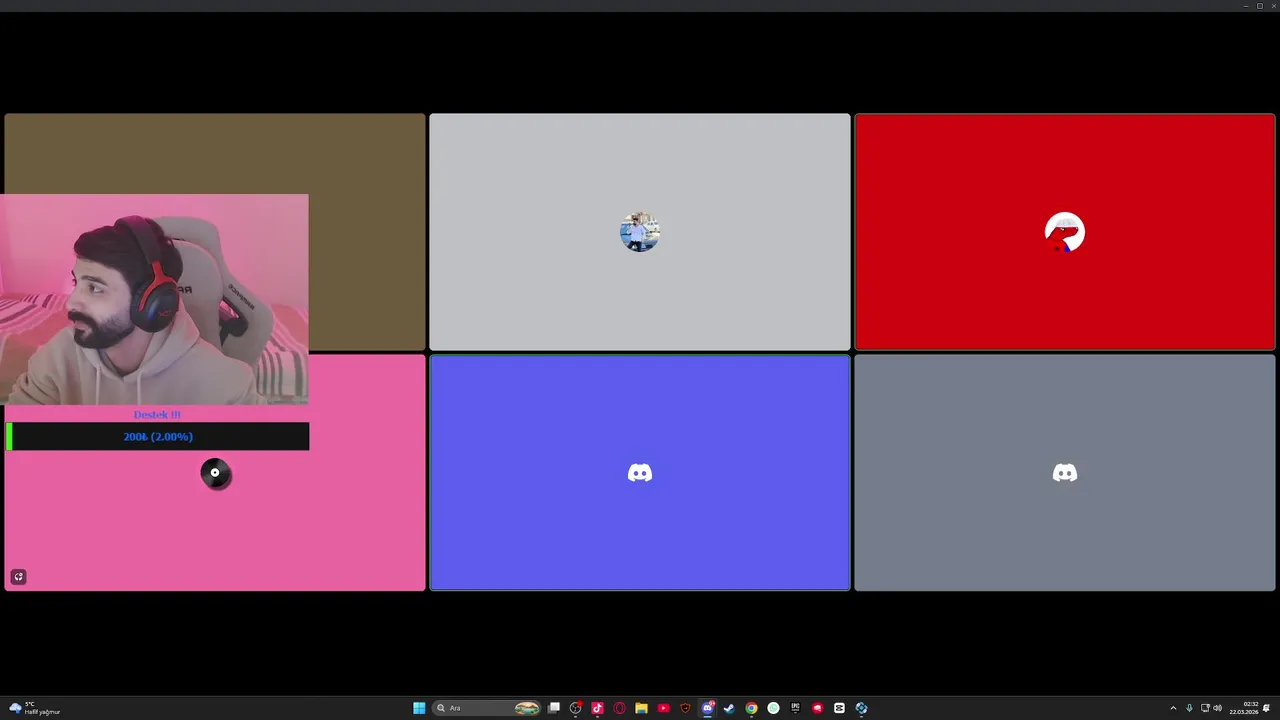Click the taskbar search box labeled Ara
The height and width of the screenshot is (720, 1280).
tap(487, 708)
